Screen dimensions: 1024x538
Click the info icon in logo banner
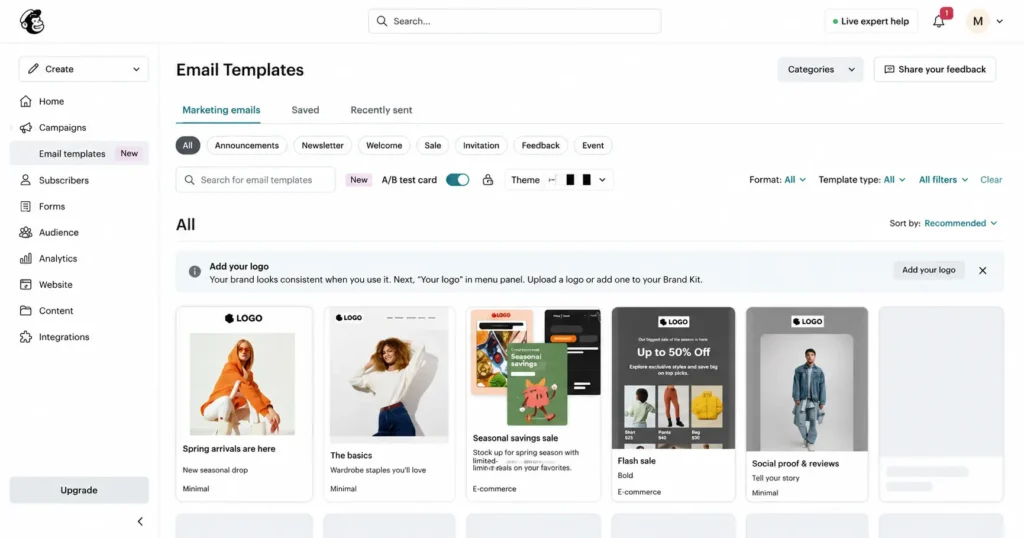(x=195, y=272)
